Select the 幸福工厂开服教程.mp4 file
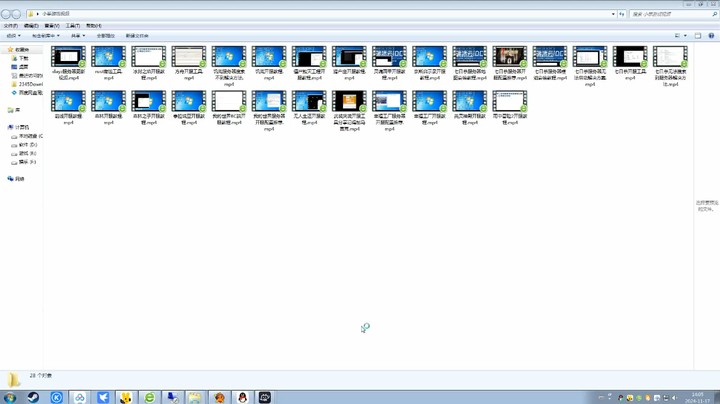 tap(429, 108)
